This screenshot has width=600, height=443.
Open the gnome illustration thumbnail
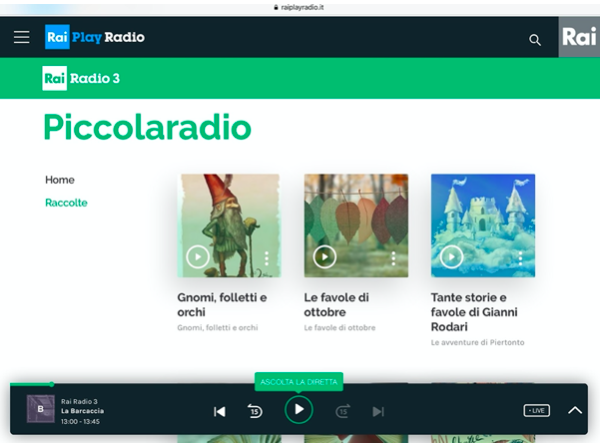pyautogui.click(x=229, y=226)
